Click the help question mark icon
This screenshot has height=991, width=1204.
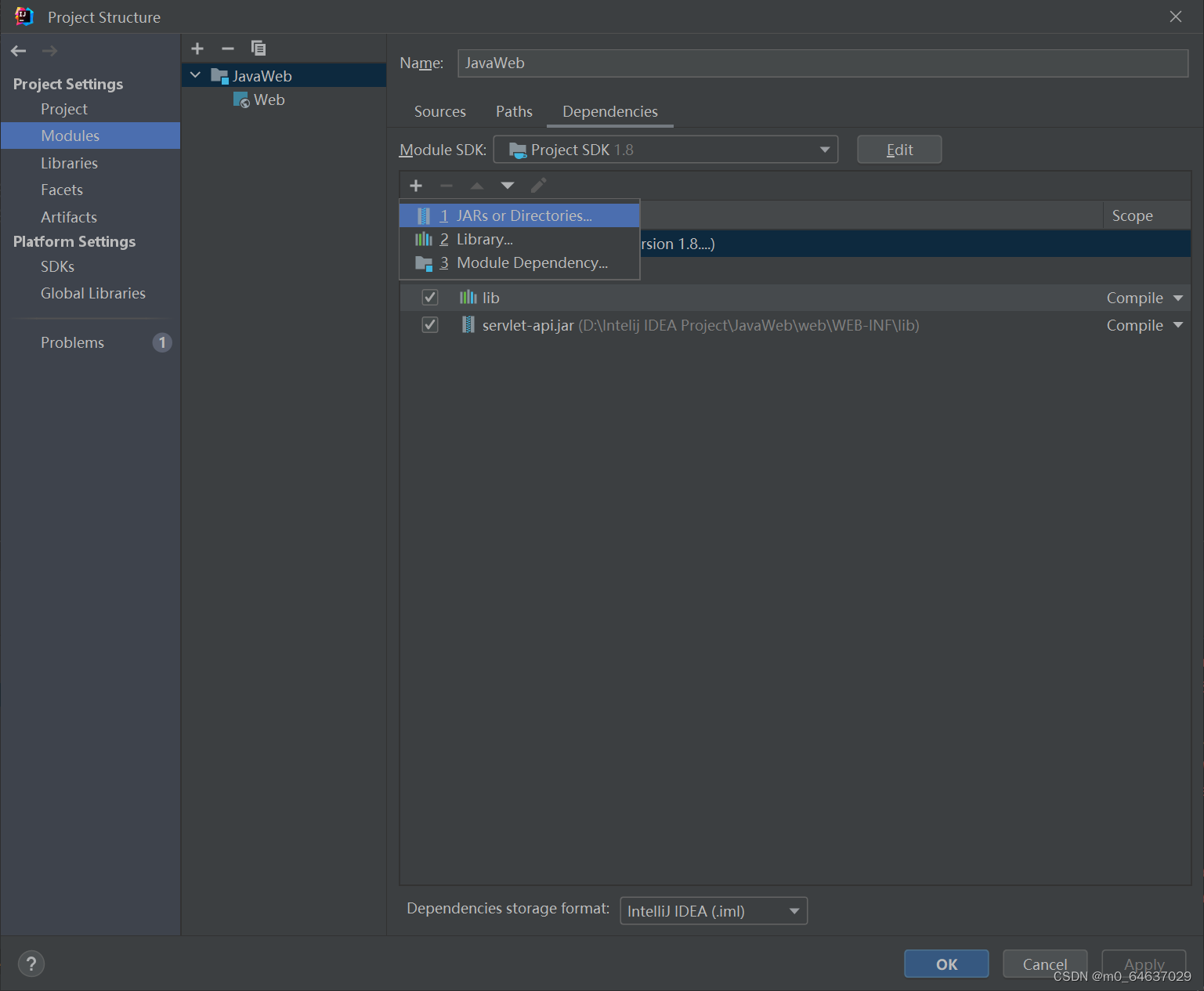(x=31, y=964)
